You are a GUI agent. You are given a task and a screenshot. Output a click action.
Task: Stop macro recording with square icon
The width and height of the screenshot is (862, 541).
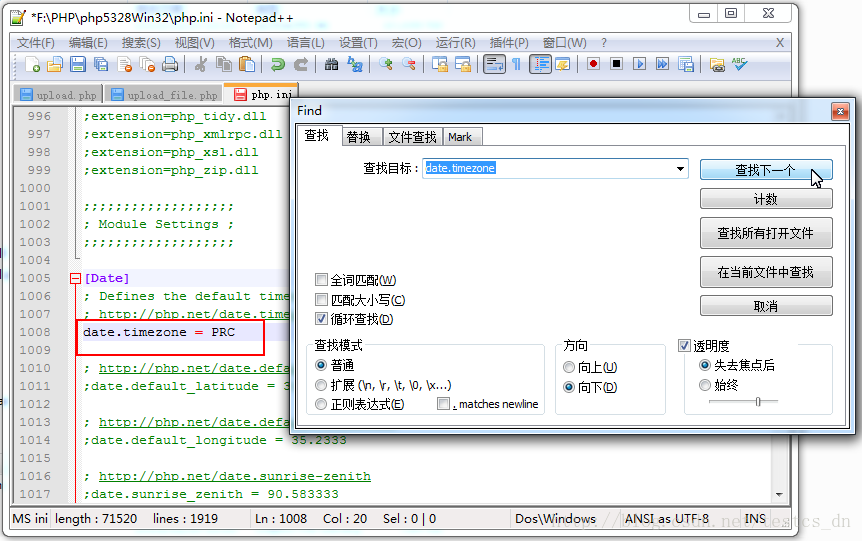click(x=616, y=64)
